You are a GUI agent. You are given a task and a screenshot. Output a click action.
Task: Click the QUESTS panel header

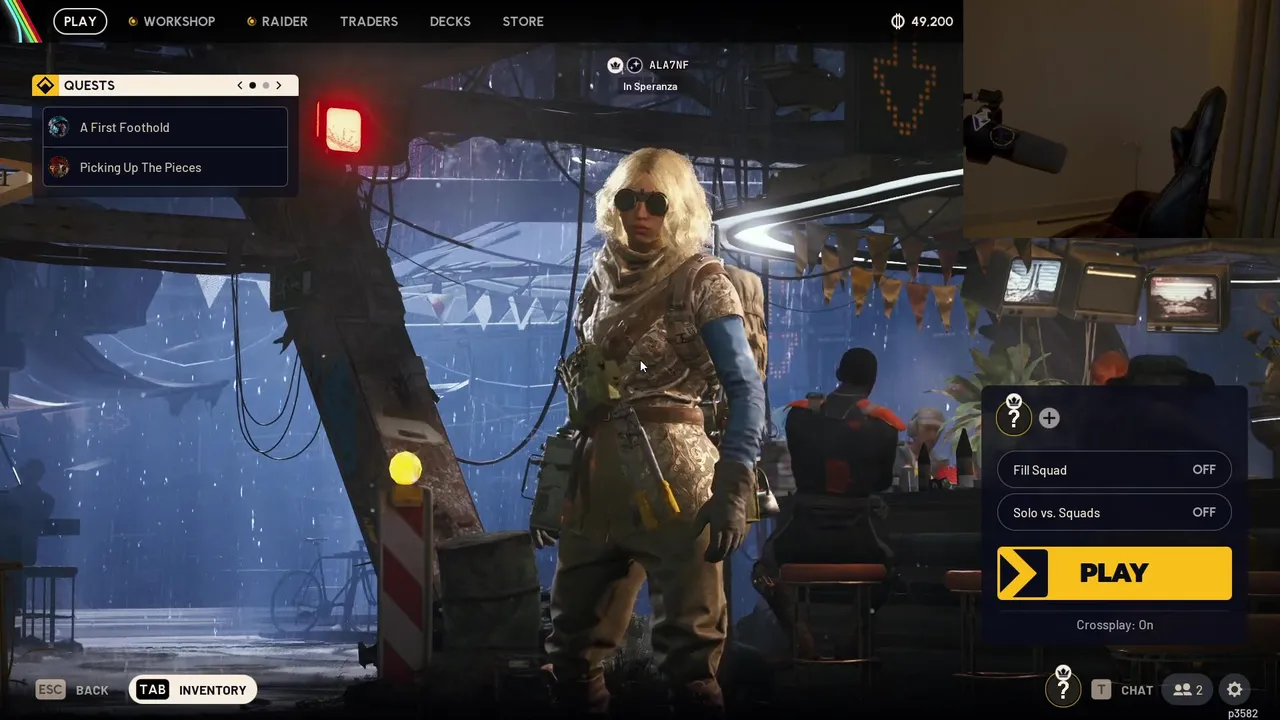pyautogui.click(x=165, y=86)
